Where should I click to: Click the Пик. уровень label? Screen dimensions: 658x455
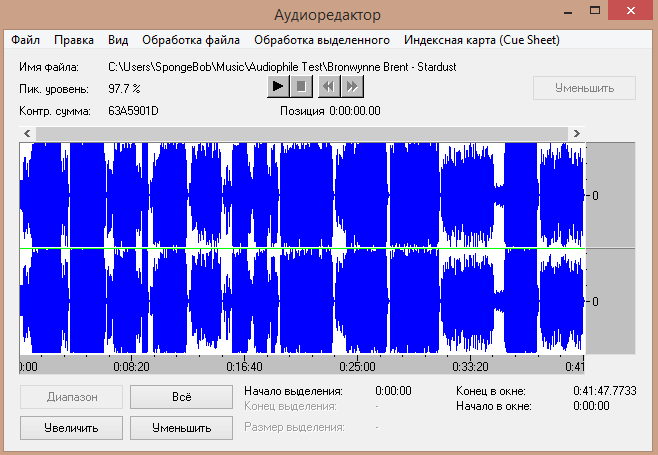pos(54,89)
